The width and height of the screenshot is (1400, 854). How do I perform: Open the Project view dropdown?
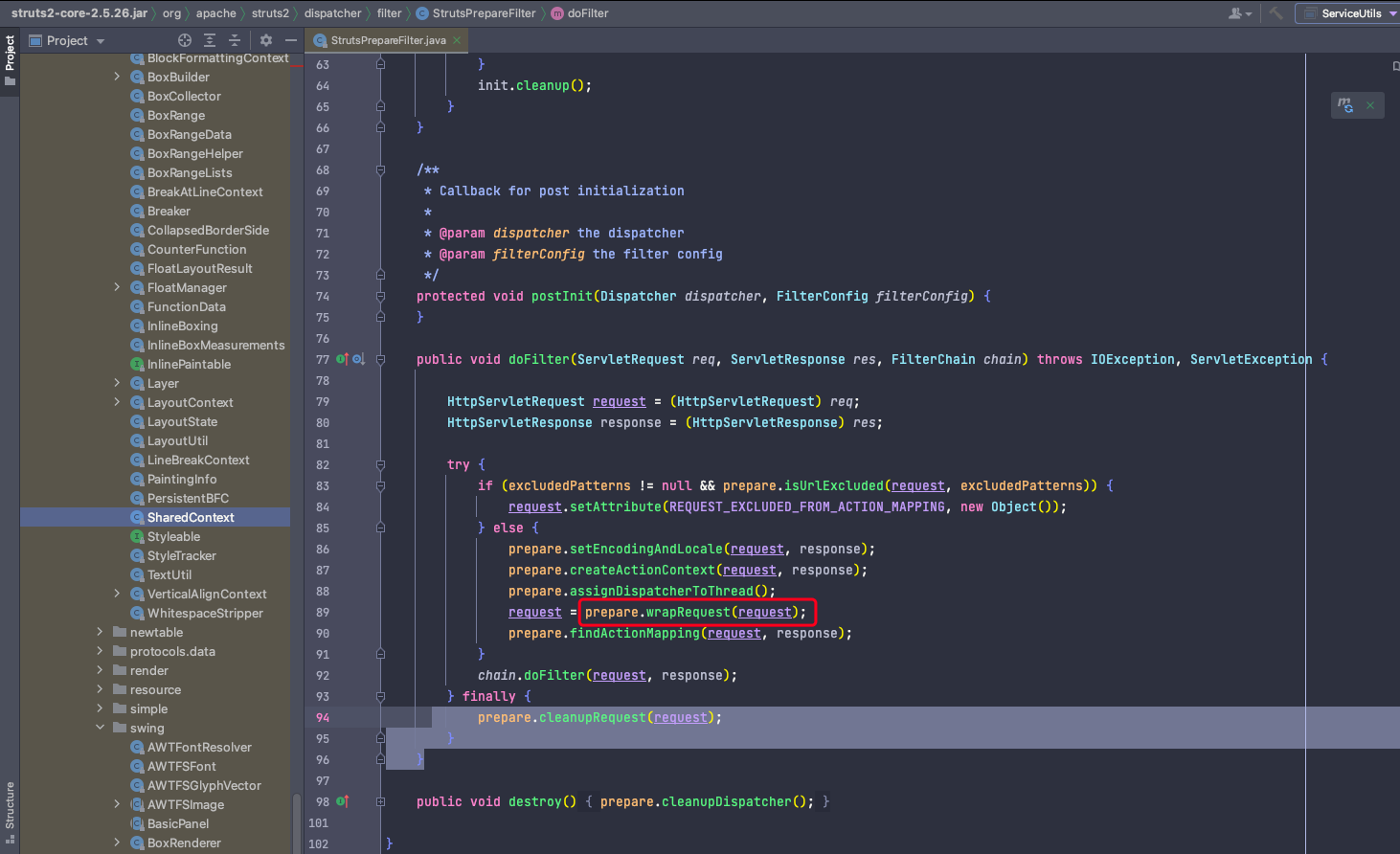pyautogui.click(x=67, y=40)
